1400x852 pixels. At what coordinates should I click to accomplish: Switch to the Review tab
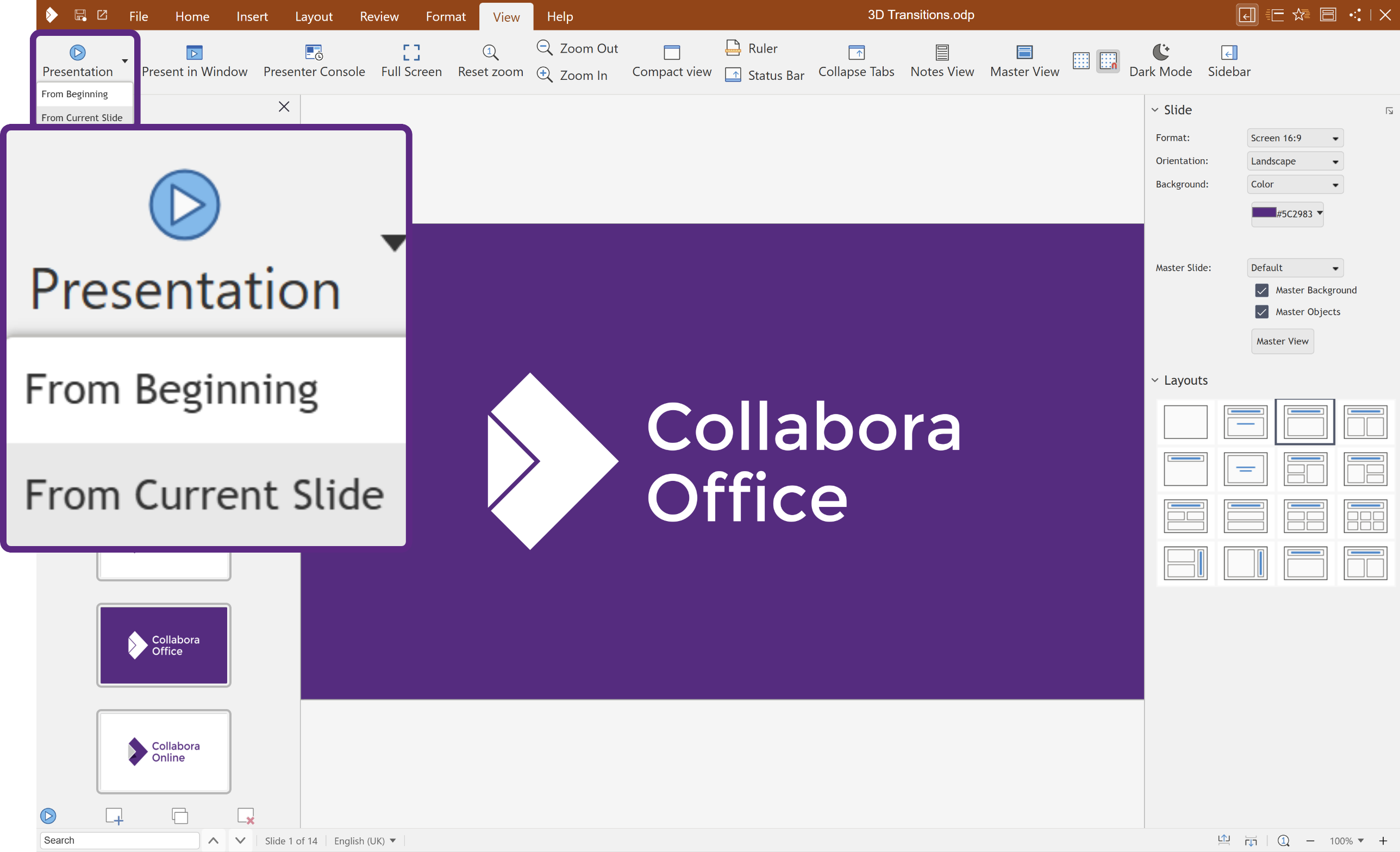tap(379, 16)
